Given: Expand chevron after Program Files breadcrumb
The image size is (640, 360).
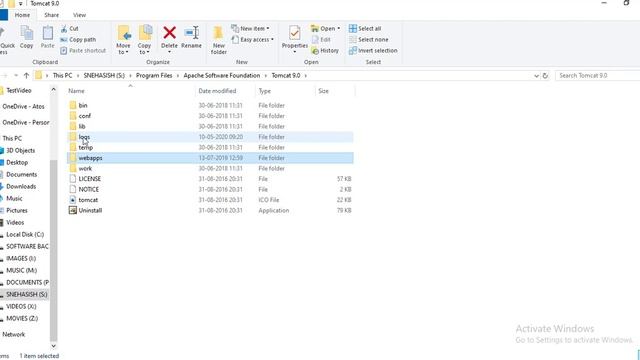Looking at the screenshot, I should pos(178,76).
